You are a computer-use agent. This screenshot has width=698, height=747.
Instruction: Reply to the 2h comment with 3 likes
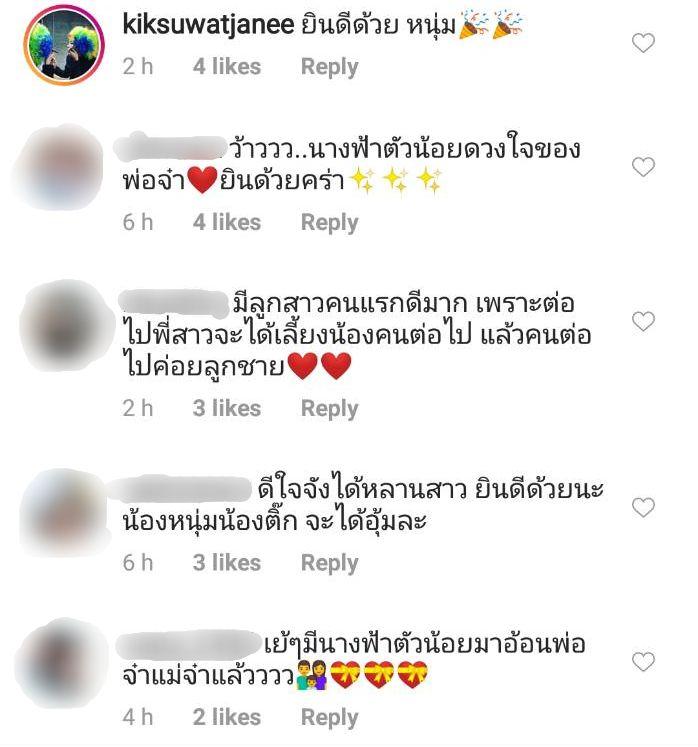(329, 409)
